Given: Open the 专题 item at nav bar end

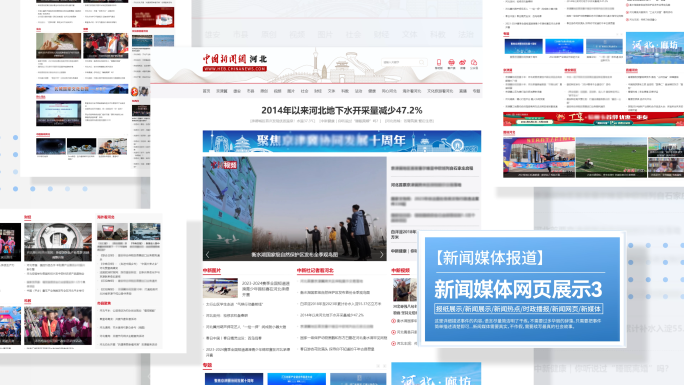Looking at the screenshot, I should coord(476,91).
